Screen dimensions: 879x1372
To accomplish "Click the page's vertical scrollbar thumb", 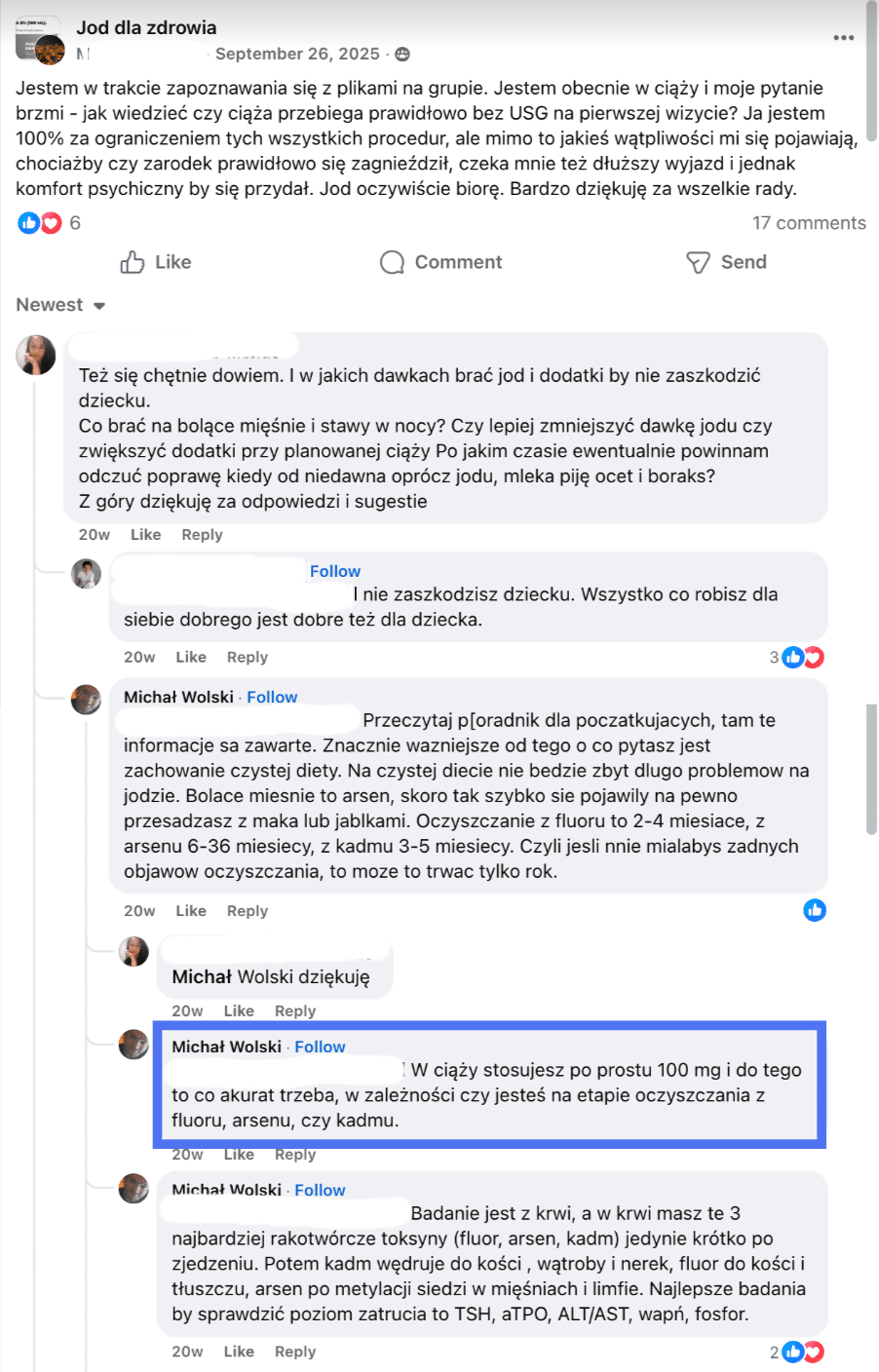I will [871, 770].
